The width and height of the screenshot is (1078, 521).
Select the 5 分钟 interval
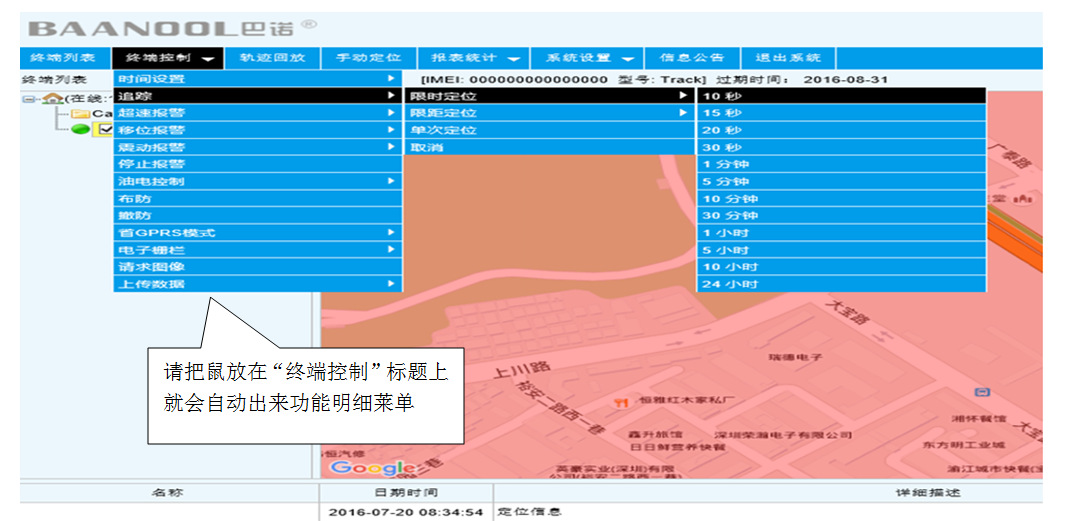click(x=842, y=181)
